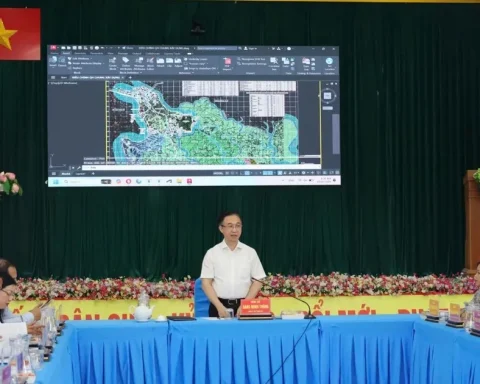Click the Replace block tool
This screenshot has height=384, width=480.
coord(75,68)
